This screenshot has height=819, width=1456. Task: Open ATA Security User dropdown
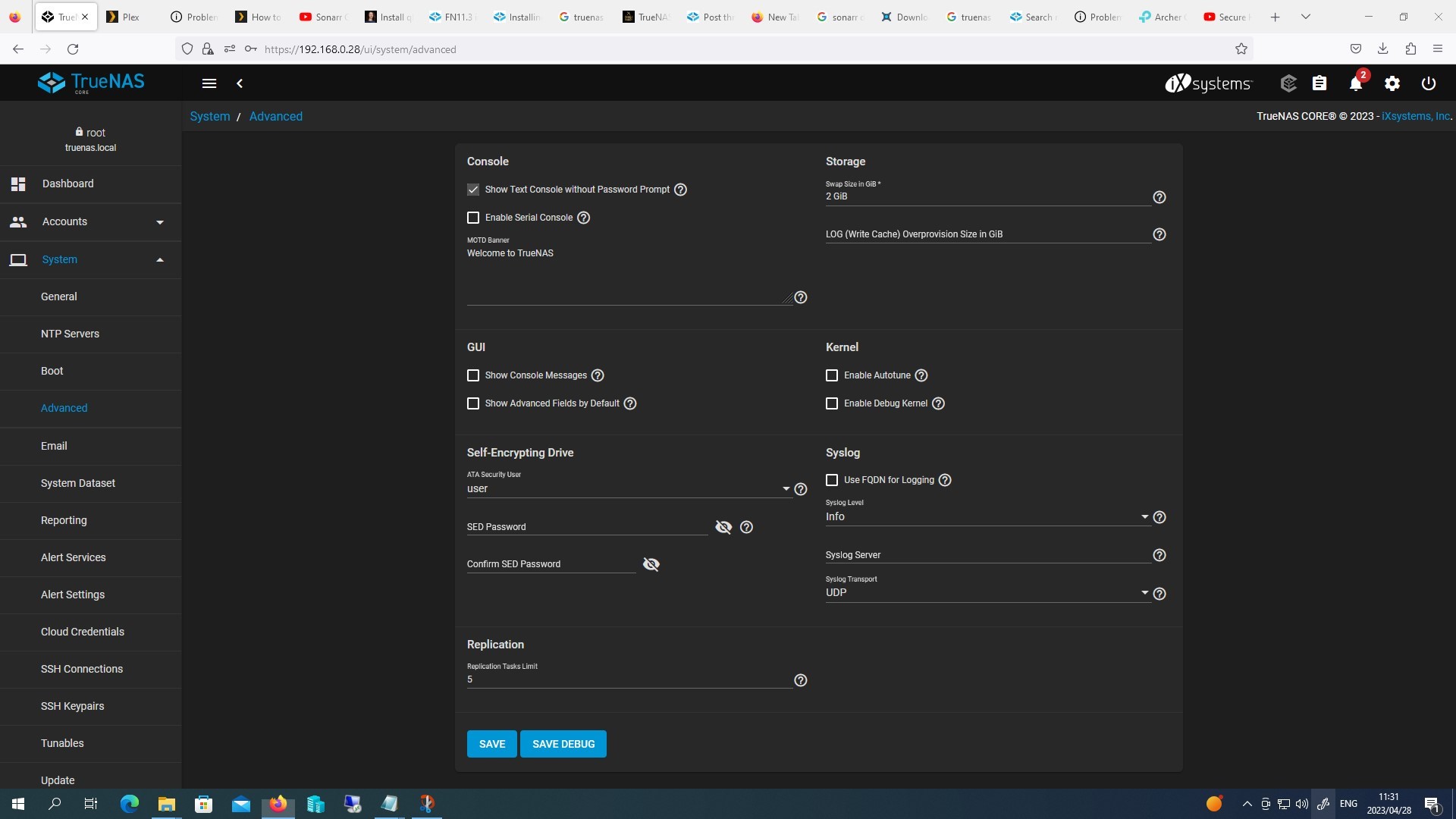coord(629,489)
